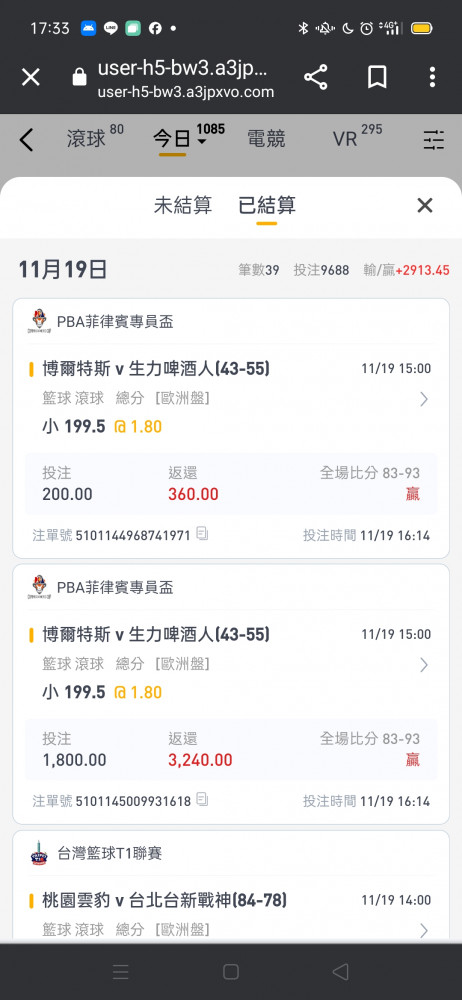Tap the share icon in browser bar
Viewport: 462px width, 1000px height.
point(315,77)
